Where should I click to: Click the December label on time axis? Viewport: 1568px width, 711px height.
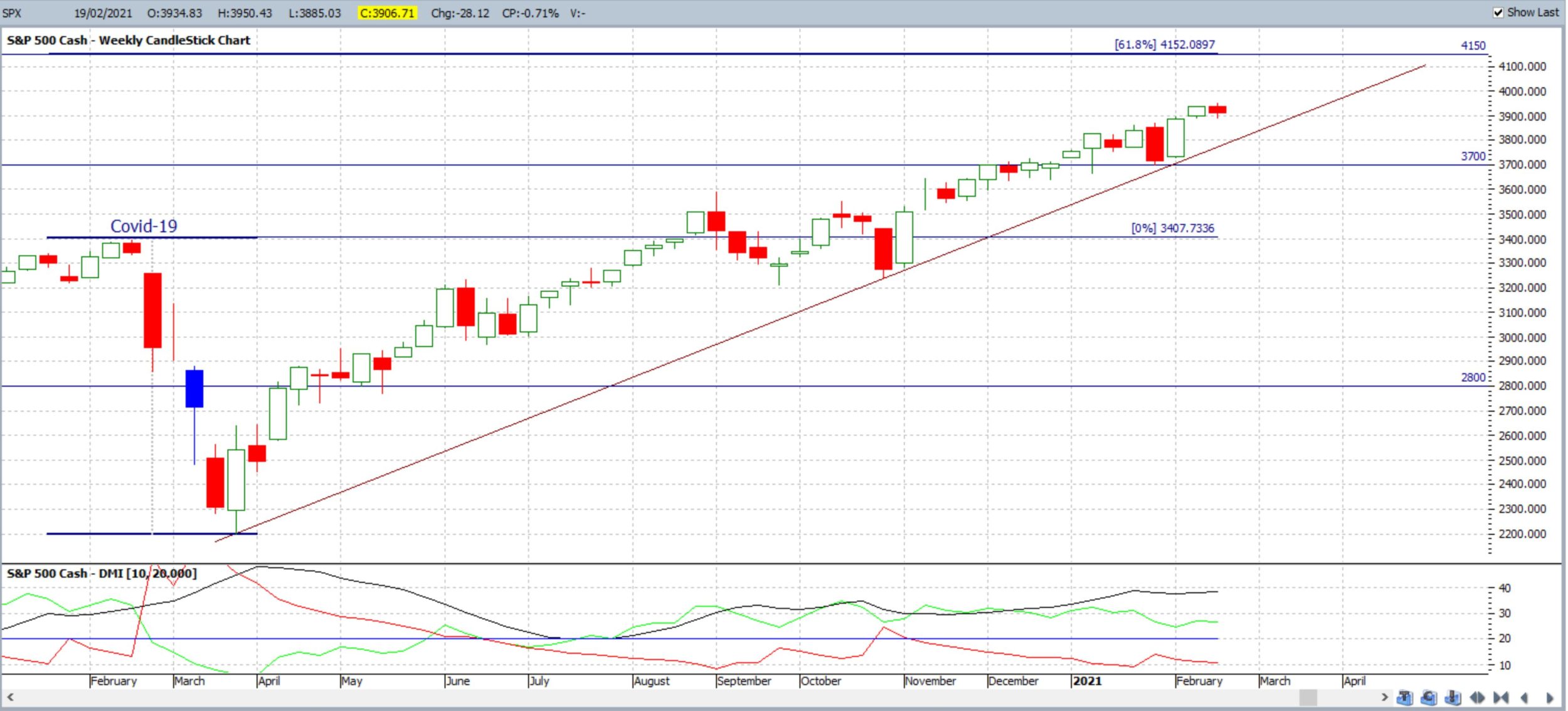(1013, 681)
